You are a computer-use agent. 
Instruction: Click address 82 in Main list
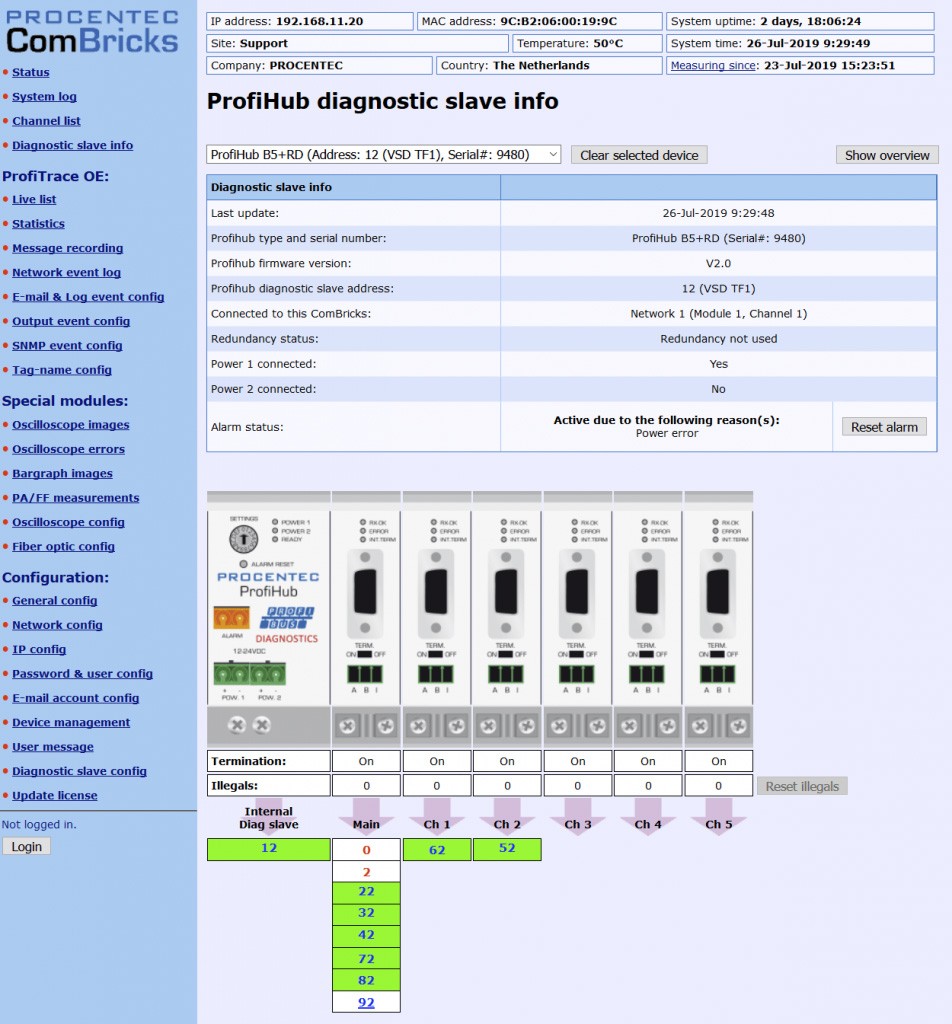(366, 980)
